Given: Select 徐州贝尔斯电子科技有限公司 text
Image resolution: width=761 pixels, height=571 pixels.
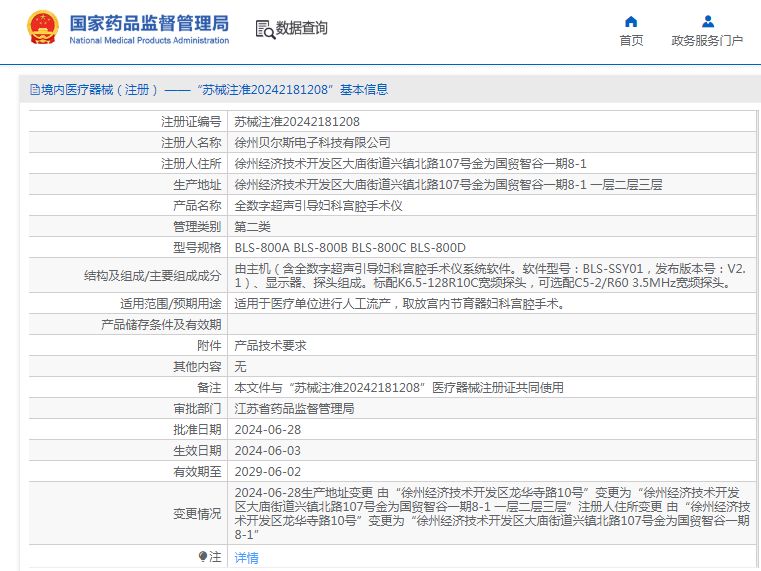Looking at the screenshot, I should click(x=313, y=143).
